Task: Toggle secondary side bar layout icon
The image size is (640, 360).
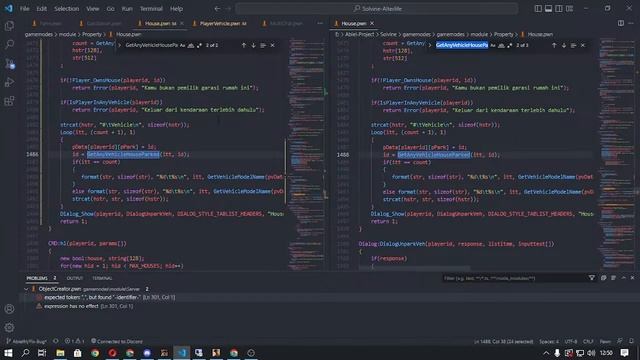Action: pyautogui.click(x=559, y=9)
